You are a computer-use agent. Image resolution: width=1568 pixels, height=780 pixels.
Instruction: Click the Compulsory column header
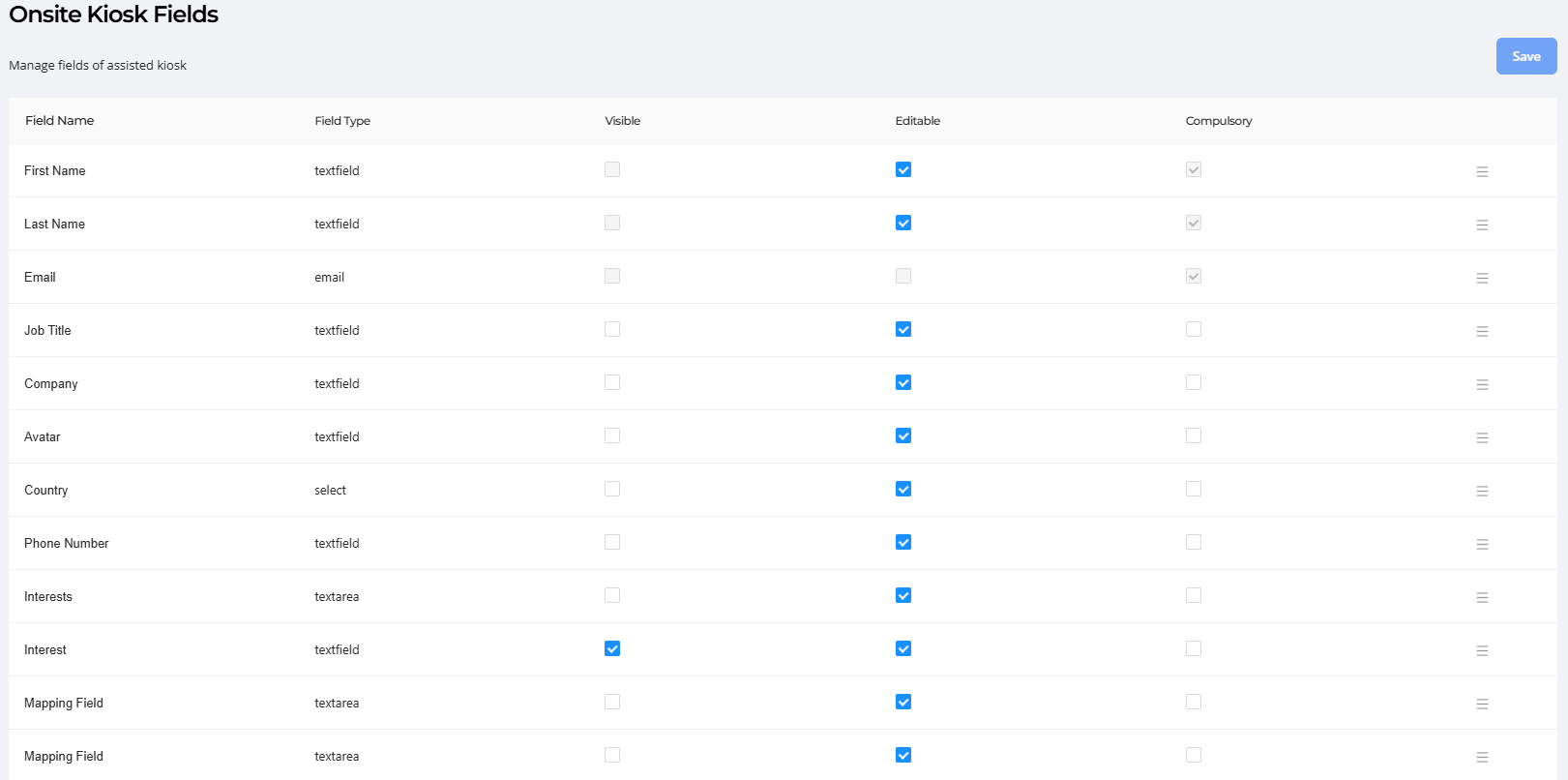[1219, 121]
